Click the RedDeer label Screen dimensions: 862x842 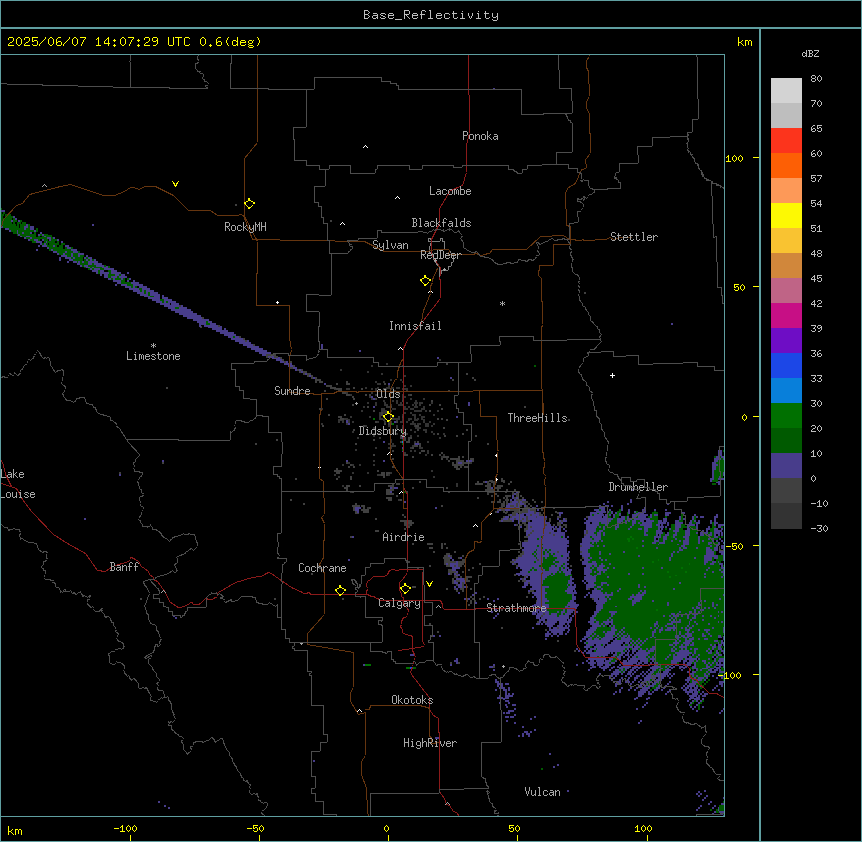(x=440, y=255)
